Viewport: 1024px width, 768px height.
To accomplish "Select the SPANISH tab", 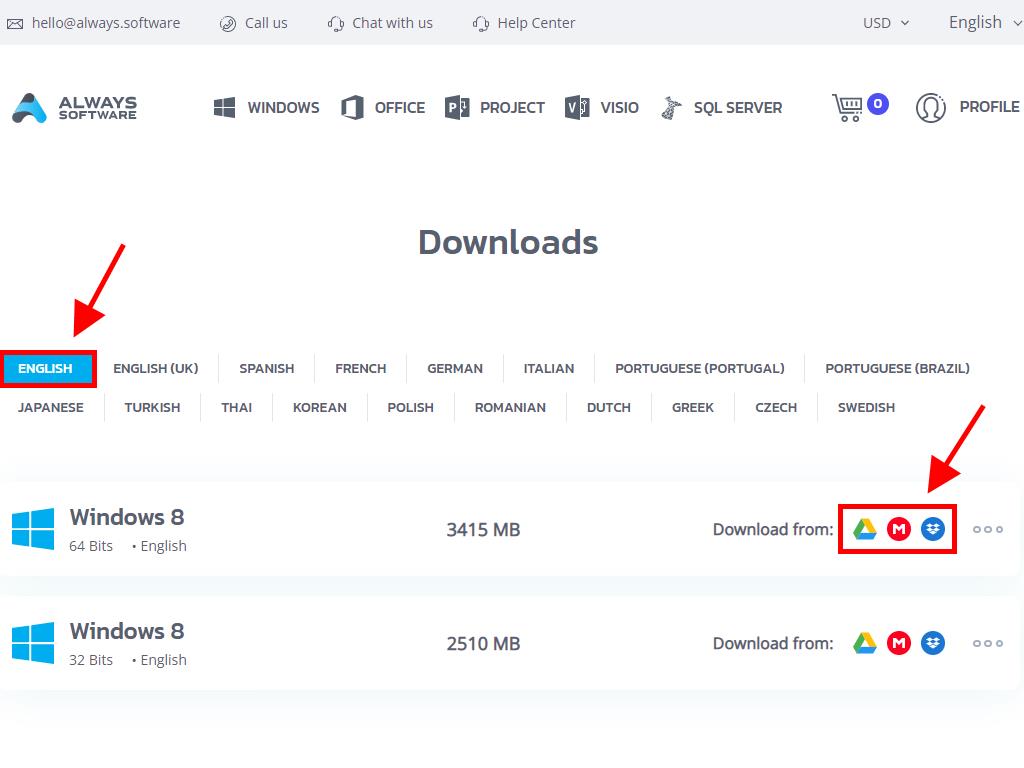I will pyautogui.click(x=266, y=368).
